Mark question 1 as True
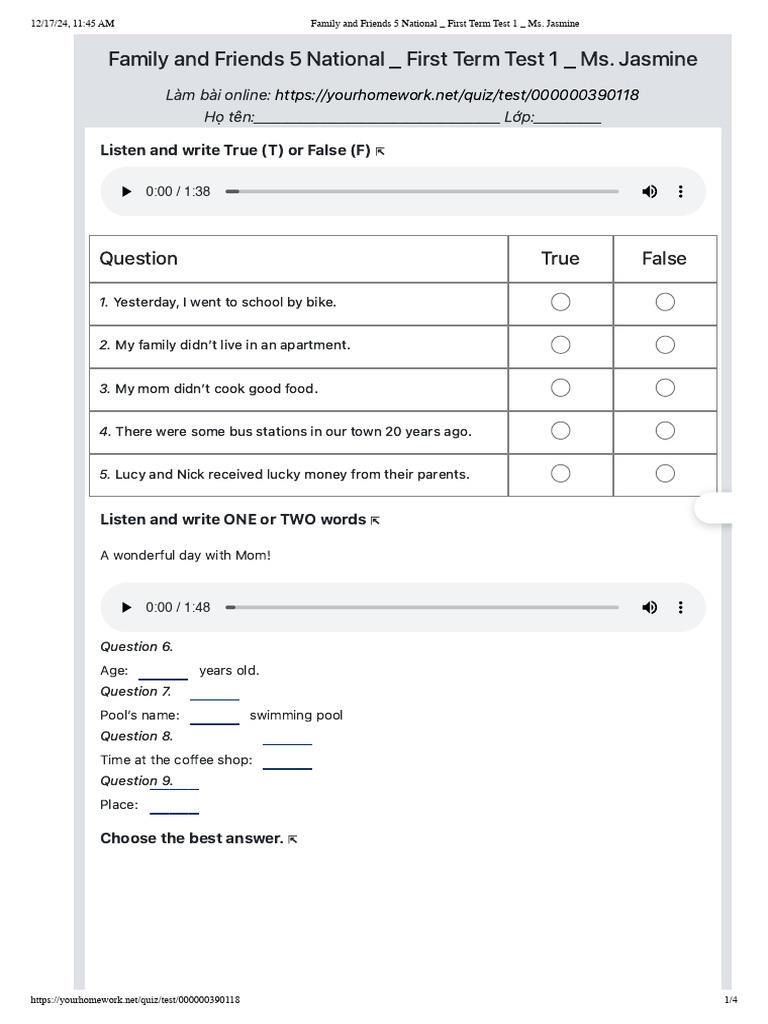 pyautogui.click(x=561, y=302)
